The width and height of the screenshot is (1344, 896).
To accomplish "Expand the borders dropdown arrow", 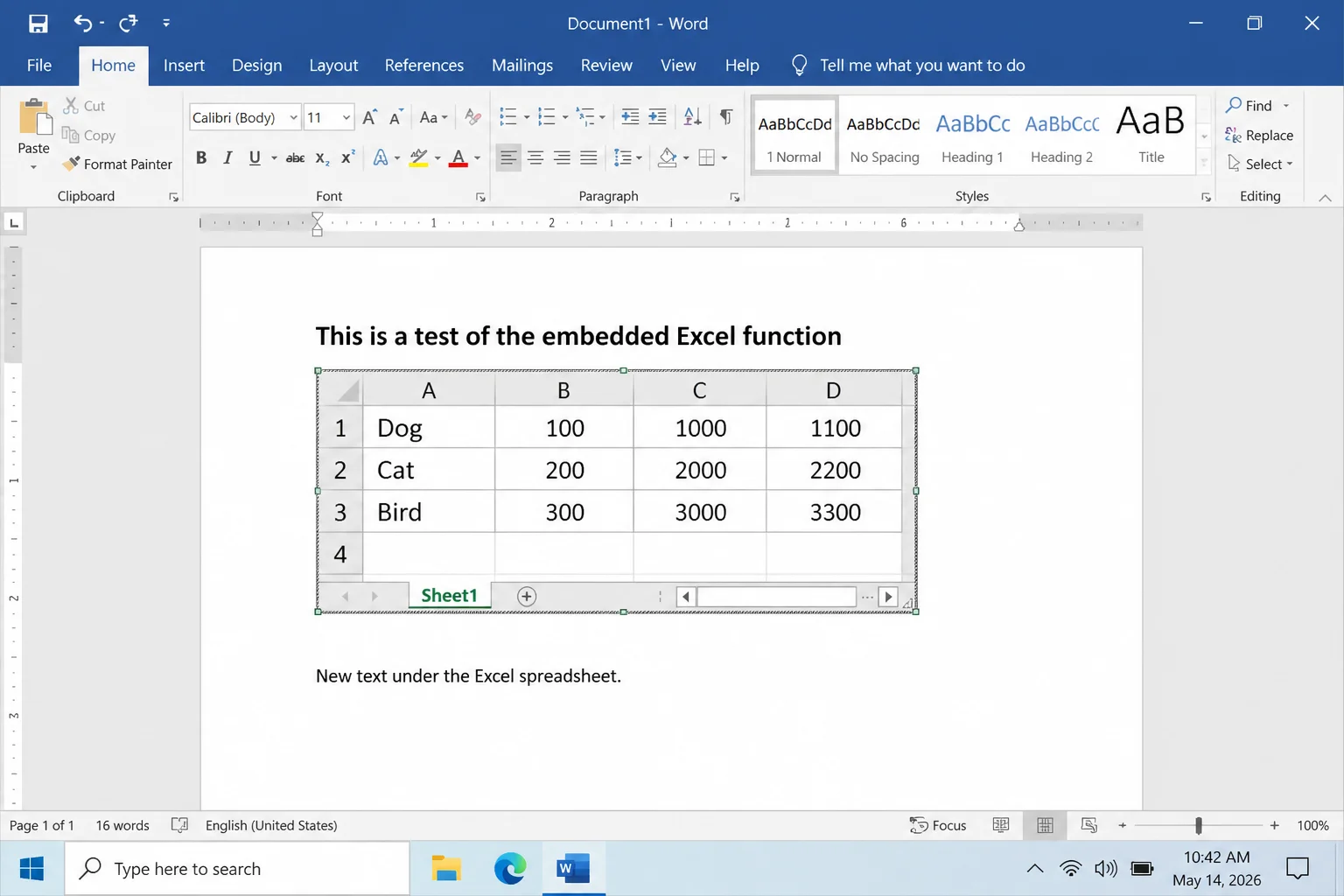I will (724, 158).
